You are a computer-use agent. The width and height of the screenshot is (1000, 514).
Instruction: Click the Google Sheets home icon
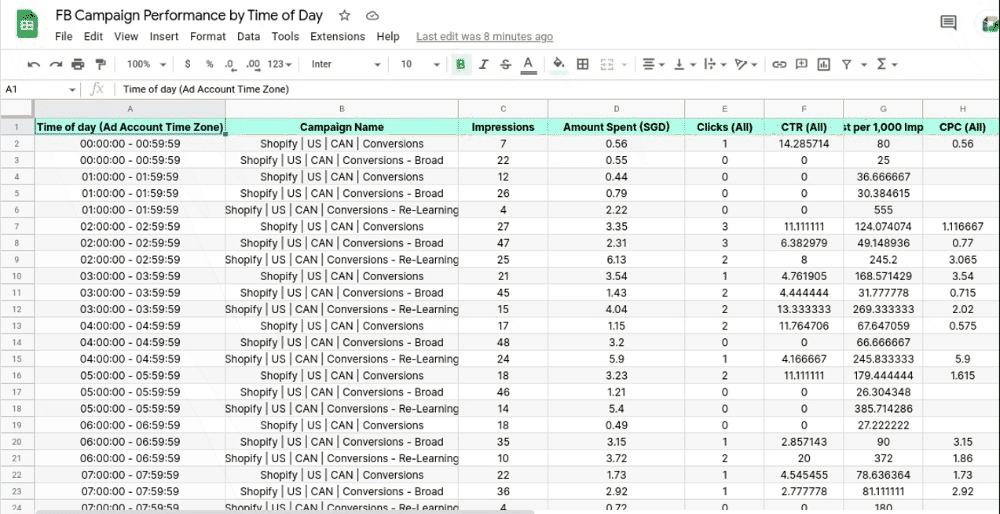click(27, 26)
